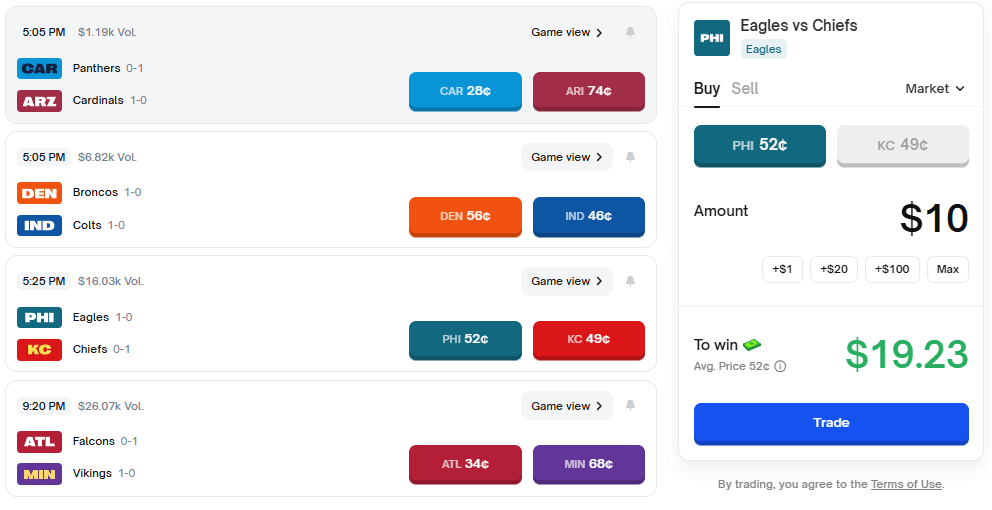Click the $6.82k Vol. label
This screenshot has height=510, width=992.
tap(108, 157)
